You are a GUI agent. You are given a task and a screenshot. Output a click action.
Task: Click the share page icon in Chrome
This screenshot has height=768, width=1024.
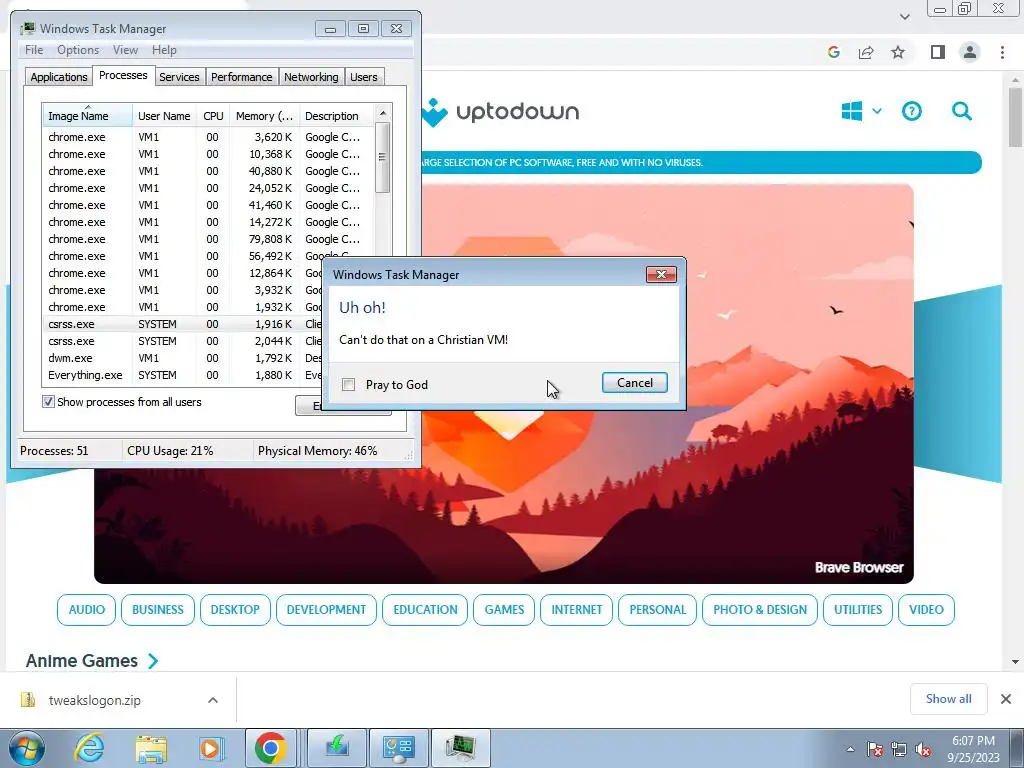coord(866,52)
